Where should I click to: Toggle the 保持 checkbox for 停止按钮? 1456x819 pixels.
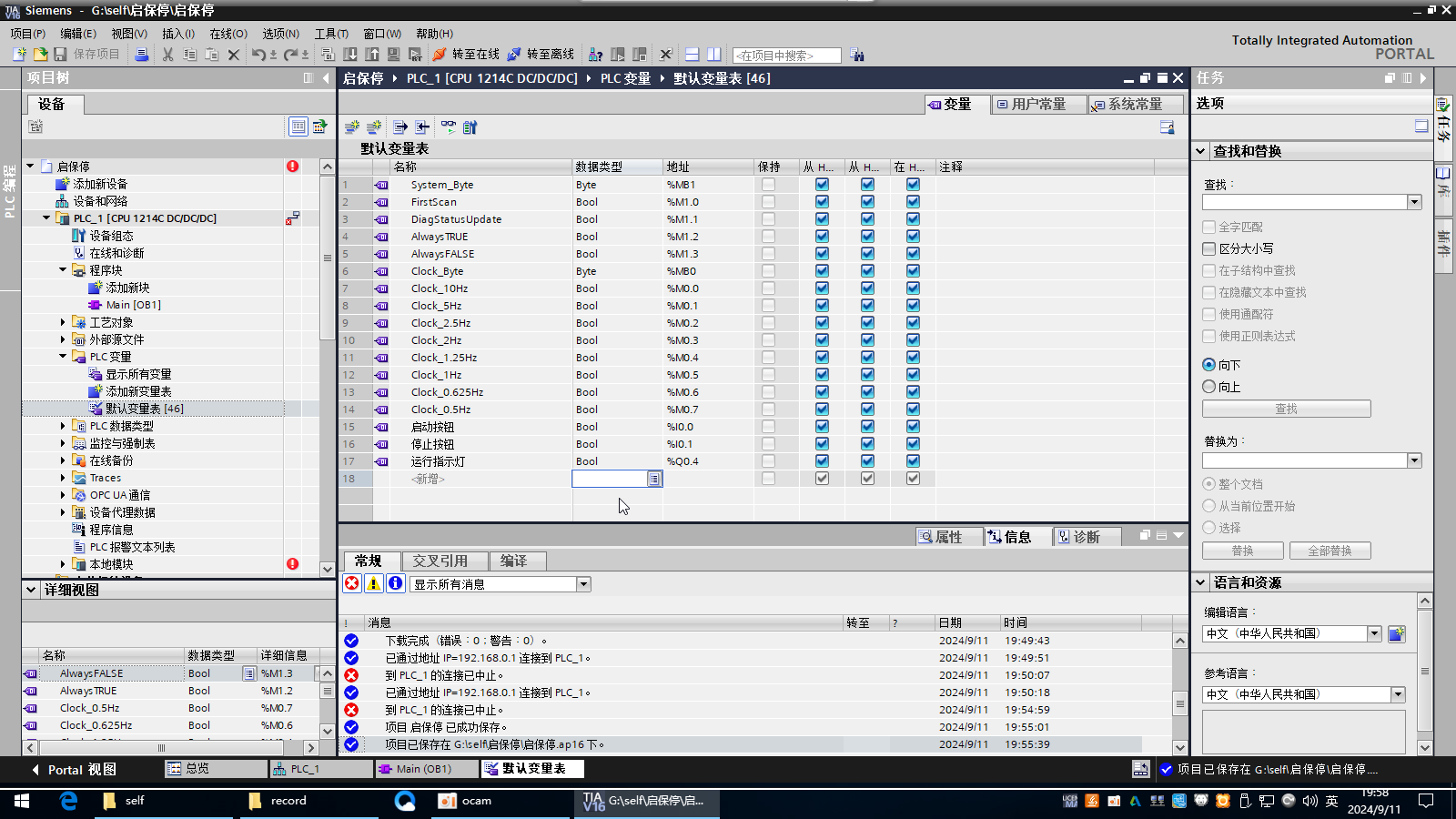pyautogui.click(x=768, y=443)
